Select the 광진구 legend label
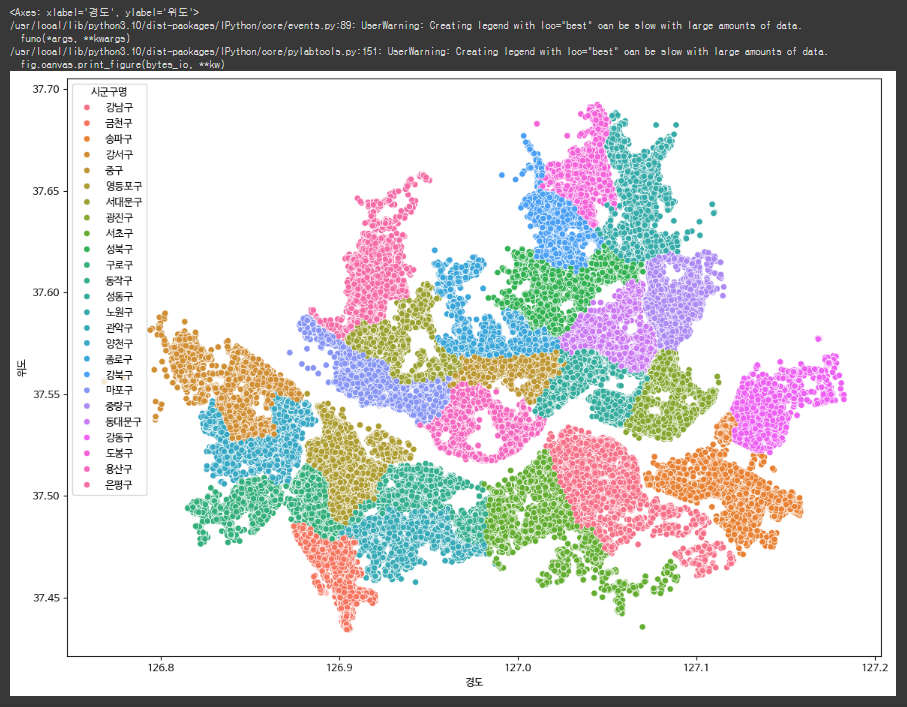The height and width of the screenshot is (707, 907). 119,218
